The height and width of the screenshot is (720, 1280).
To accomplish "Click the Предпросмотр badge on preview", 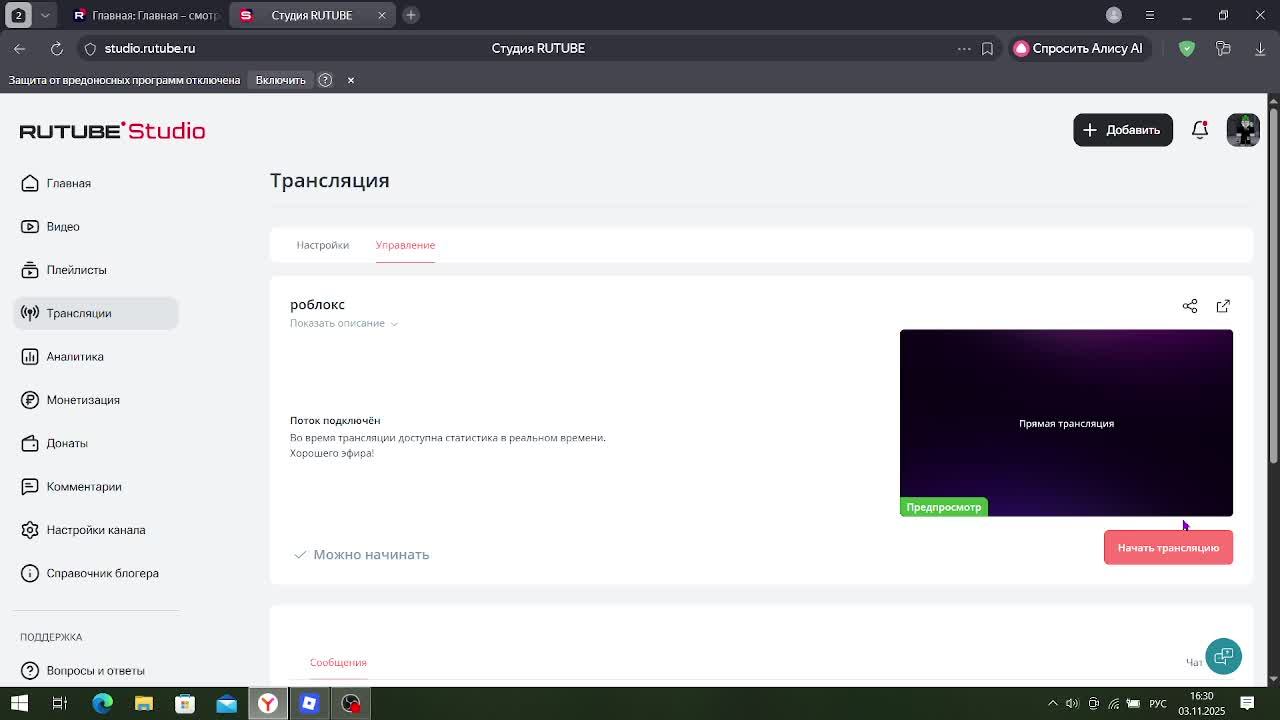I will coord(944,507).
